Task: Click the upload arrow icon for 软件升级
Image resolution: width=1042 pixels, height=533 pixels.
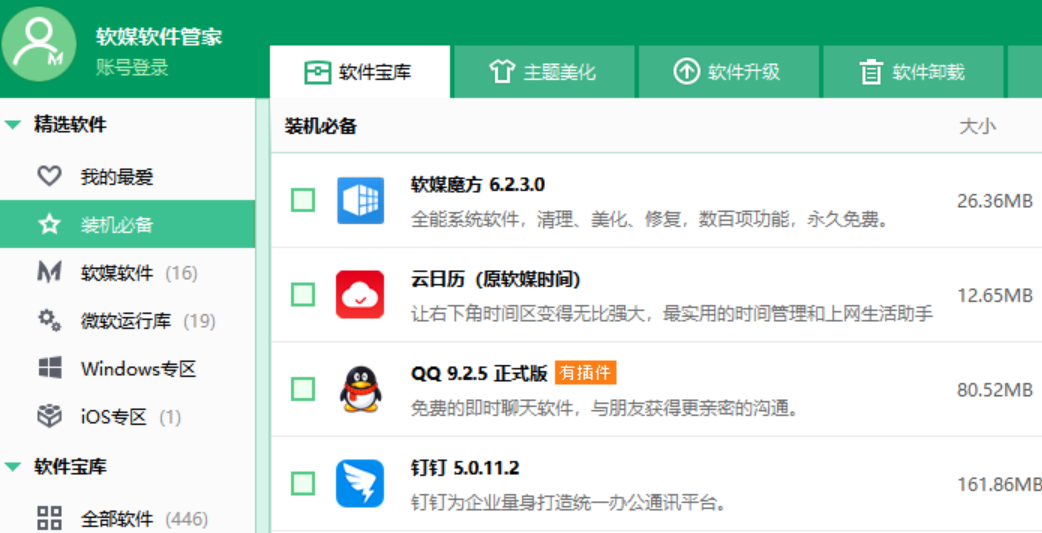Action: point(686,71)
